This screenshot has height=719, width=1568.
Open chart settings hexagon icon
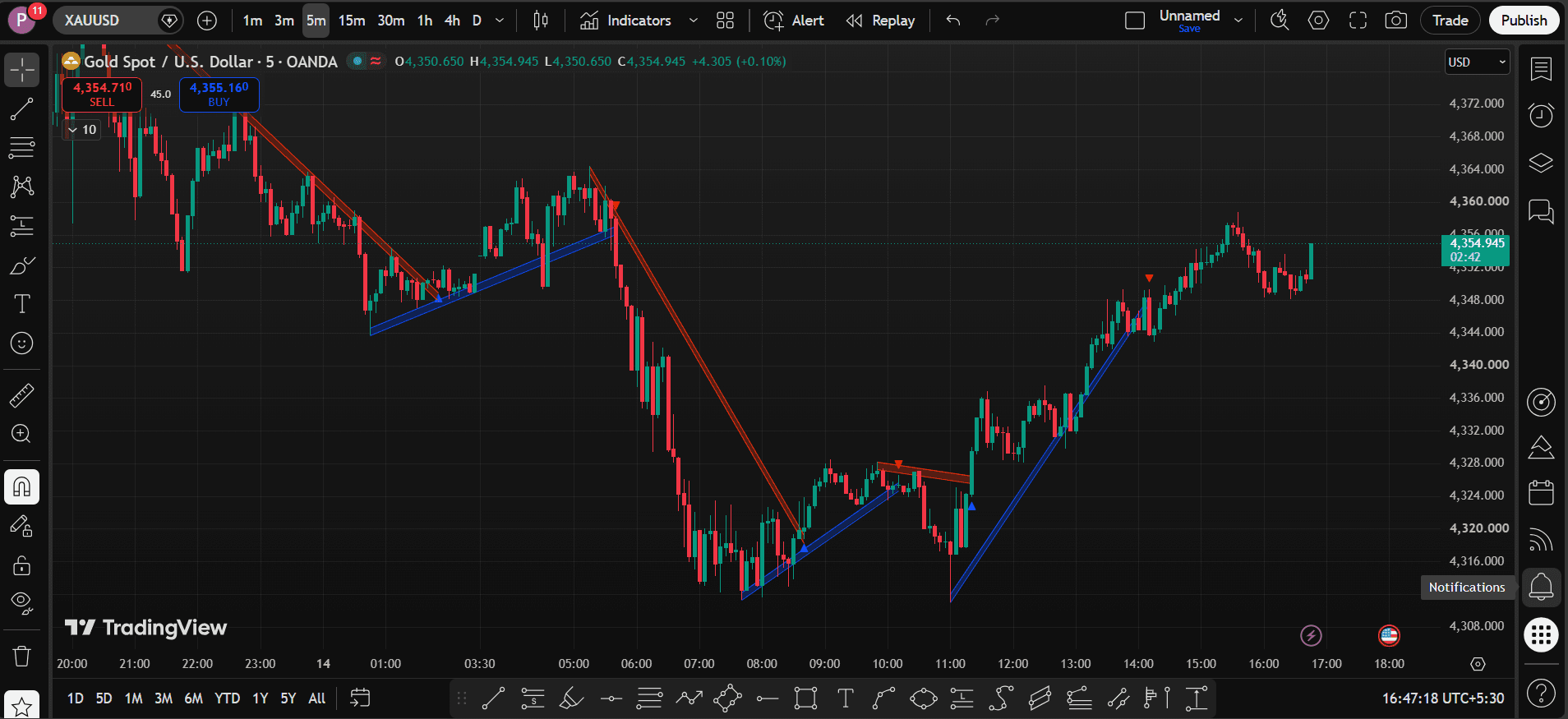tap(1318, 21)
